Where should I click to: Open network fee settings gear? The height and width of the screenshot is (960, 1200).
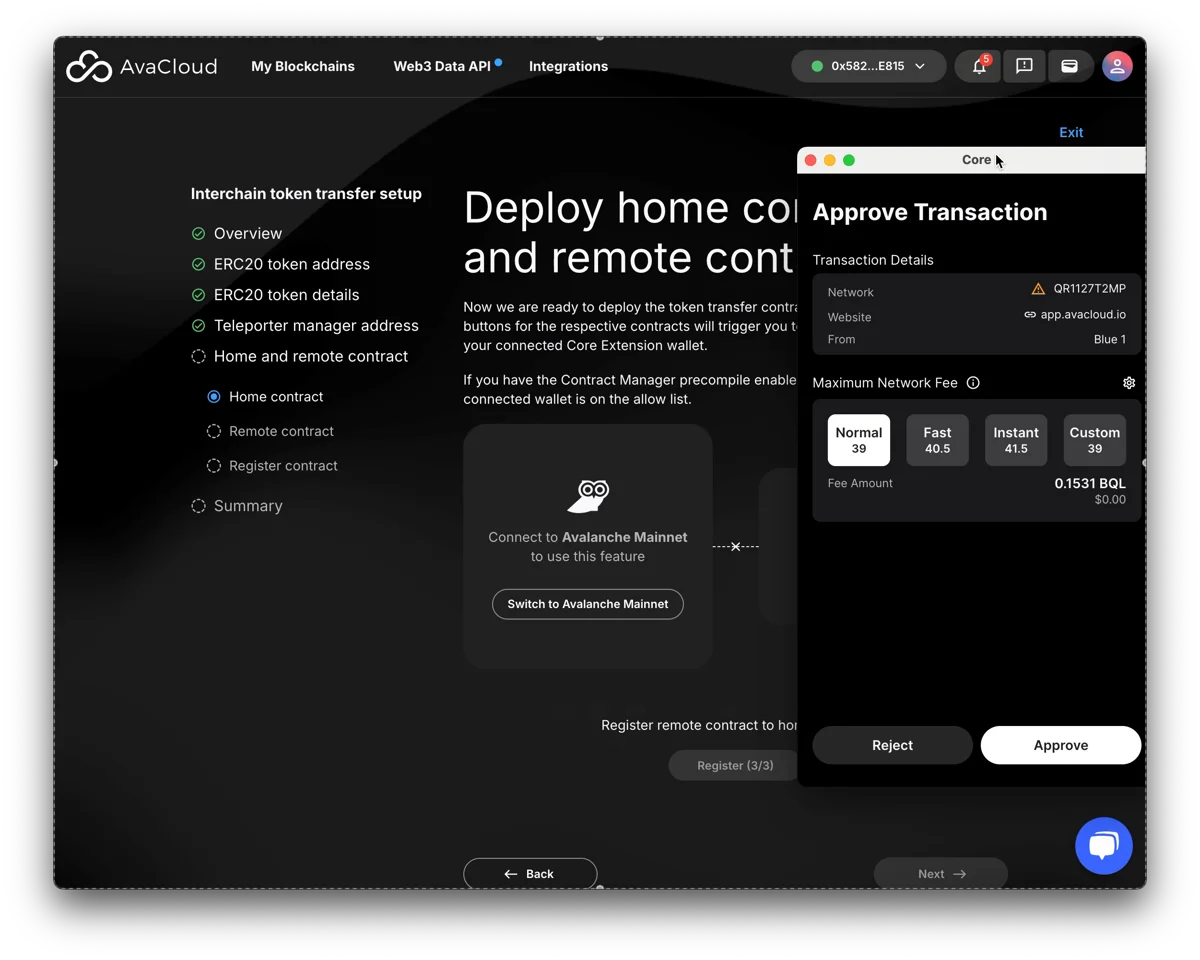[1129, 383]
